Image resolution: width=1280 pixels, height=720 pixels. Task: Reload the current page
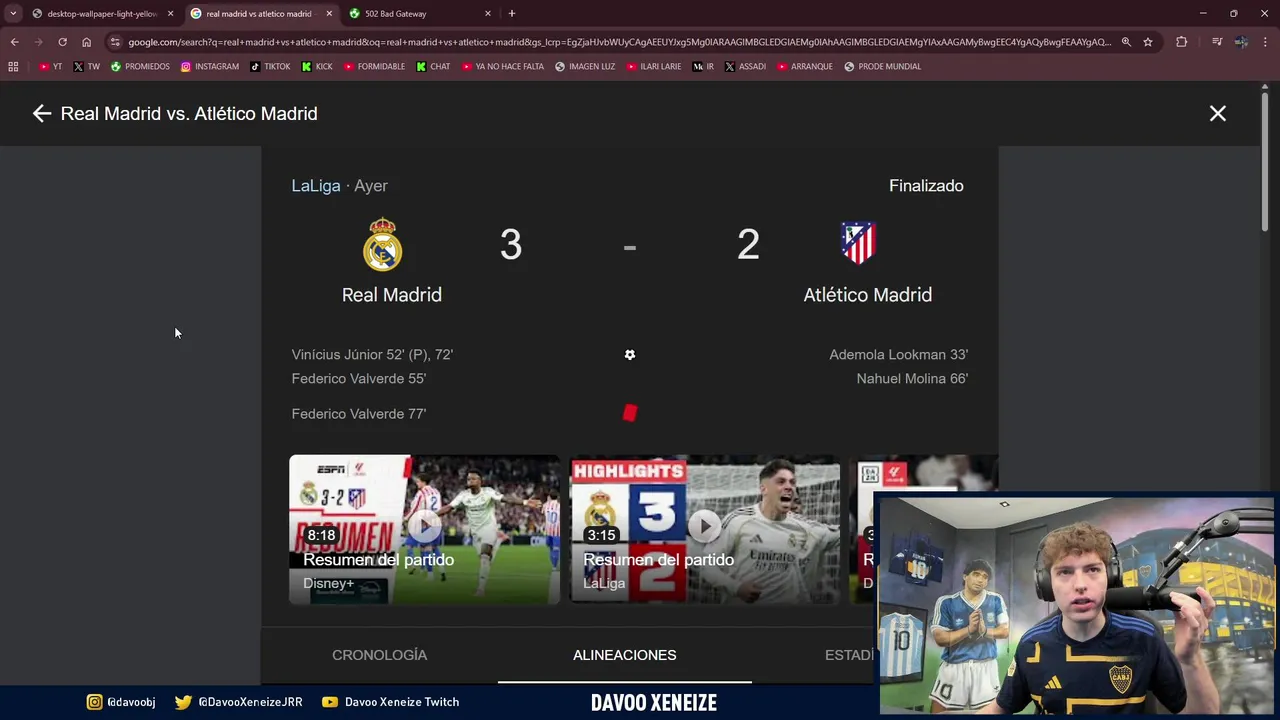(x=62, y=42)
